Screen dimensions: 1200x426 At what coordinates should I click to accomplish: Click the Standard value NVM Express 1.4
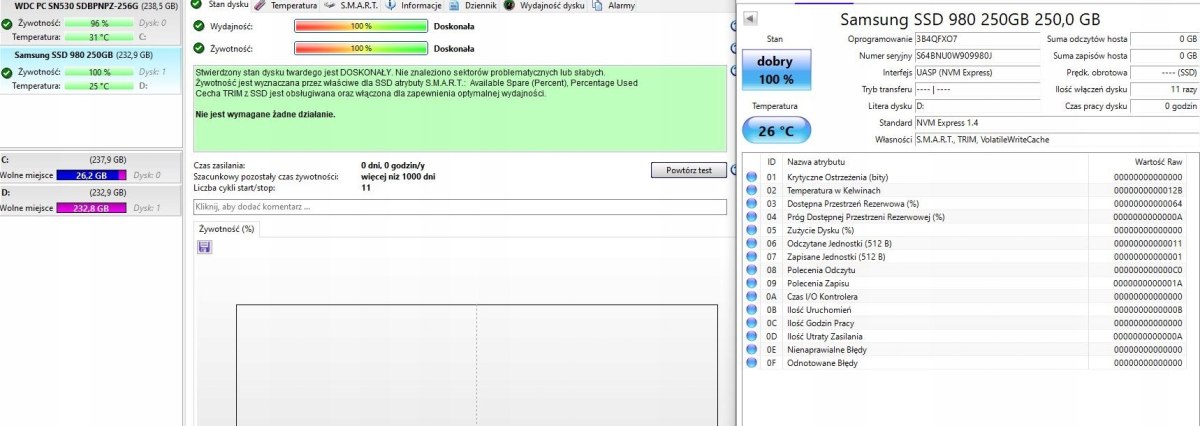(1056, 122)
